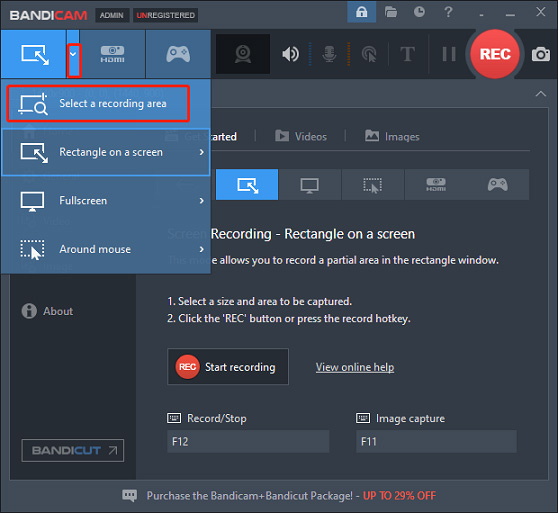The image size is (558, 513).
Task: Click the keyboard icon beside Image capture
Action: pos(363,418)
